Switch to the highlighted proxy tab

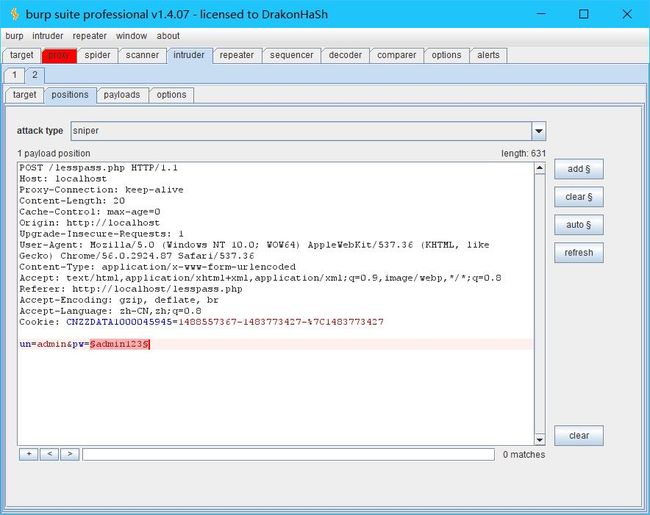59,56
